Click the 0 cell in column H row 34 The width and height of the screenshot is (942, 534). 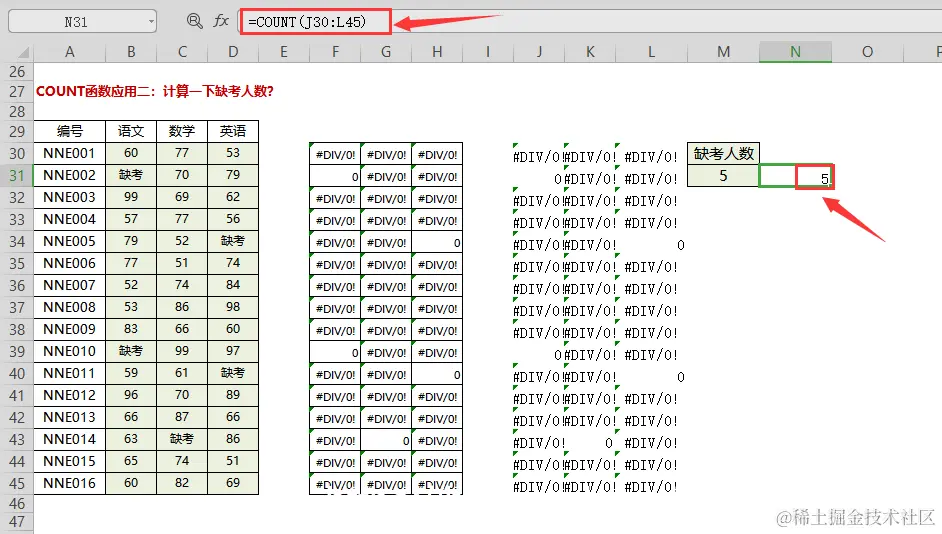(x=437, y=243)
